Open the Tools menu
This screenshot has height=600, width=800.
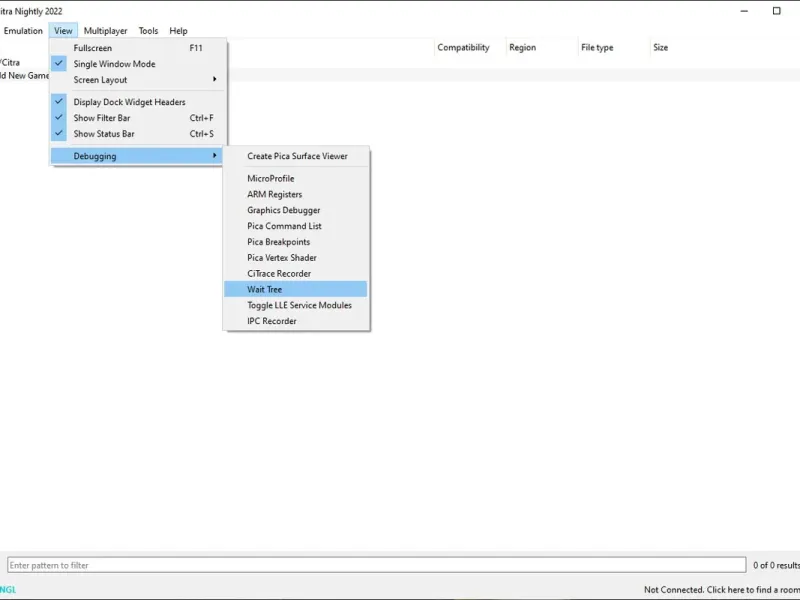point(148,31)
